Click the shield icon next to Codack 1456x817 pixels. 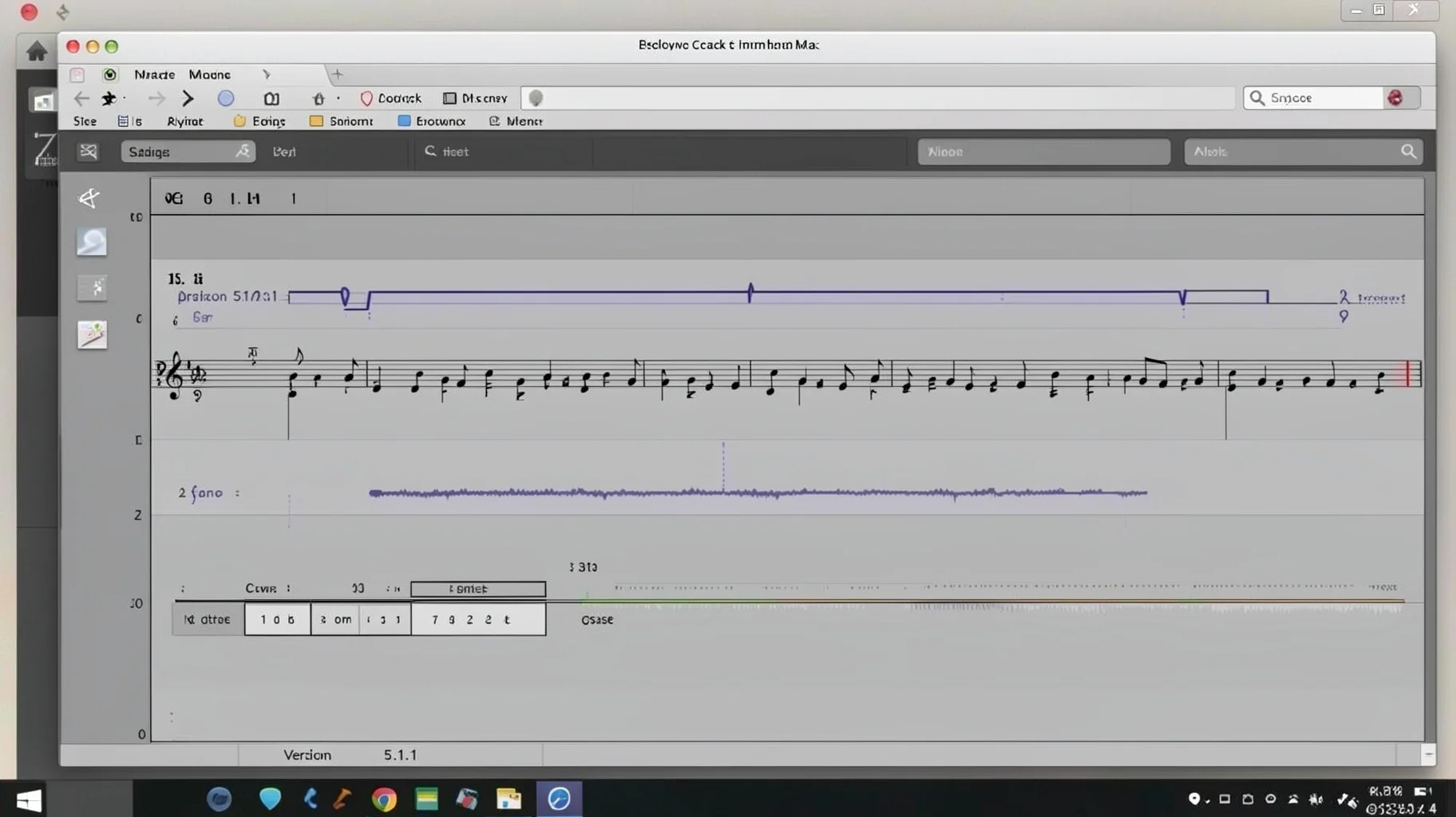click(366, 98)
